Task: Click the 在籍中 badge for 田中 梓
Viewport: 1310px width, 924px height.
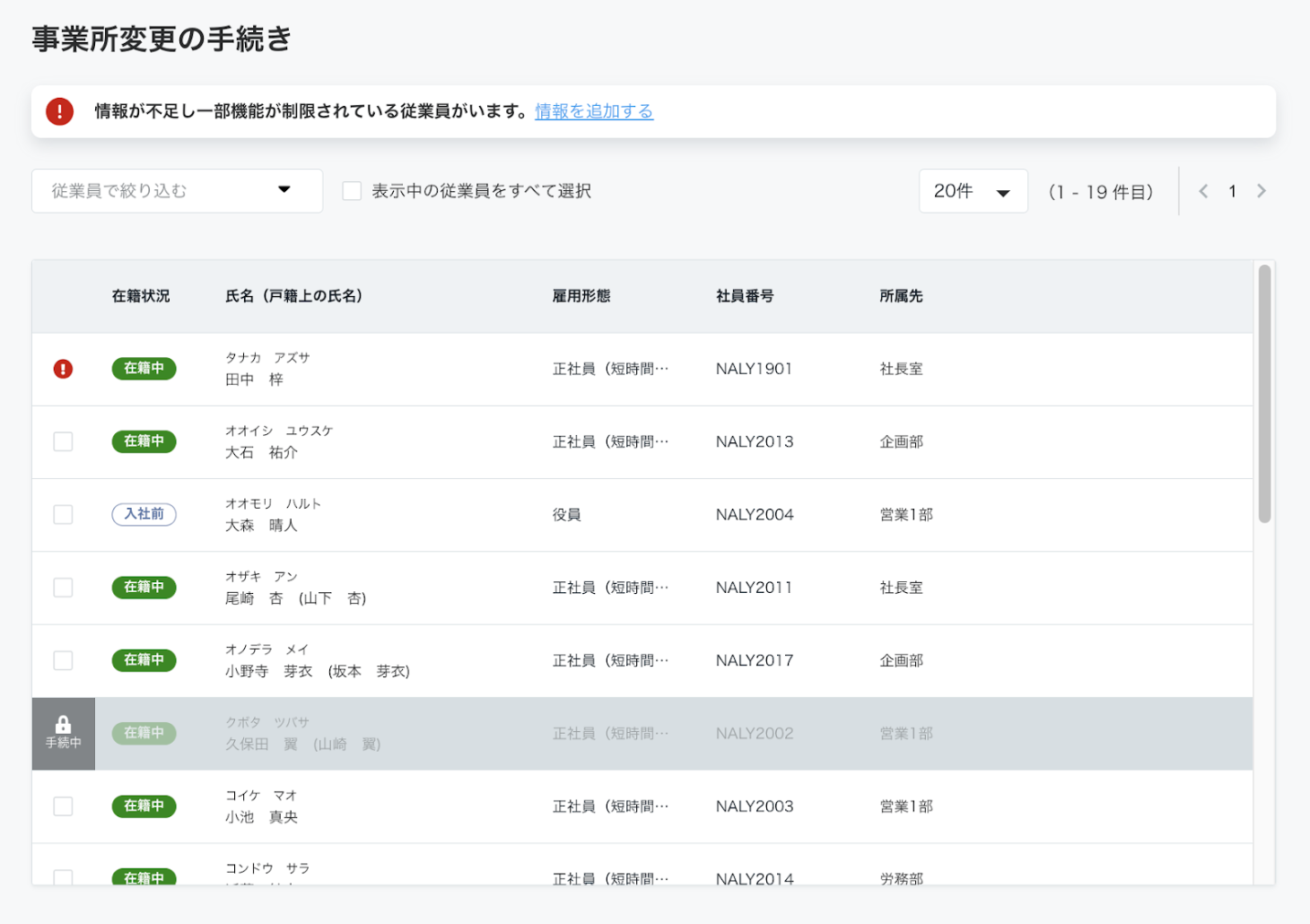Action: coord(144,369)
